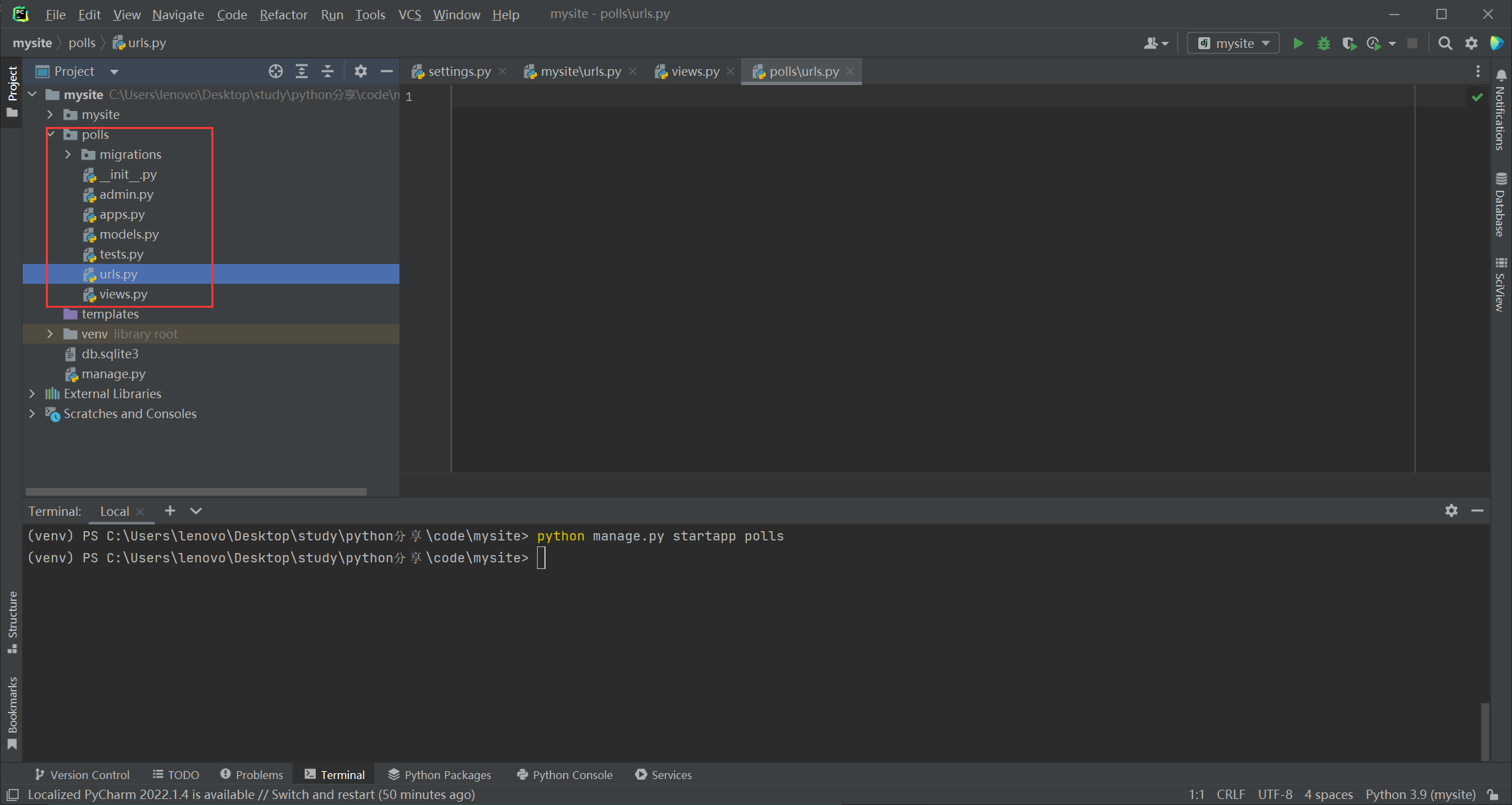The height and width of the screenshot is (805, 1512).
Task: Run mysite with coverage
Action: [x=1349, y=43]
